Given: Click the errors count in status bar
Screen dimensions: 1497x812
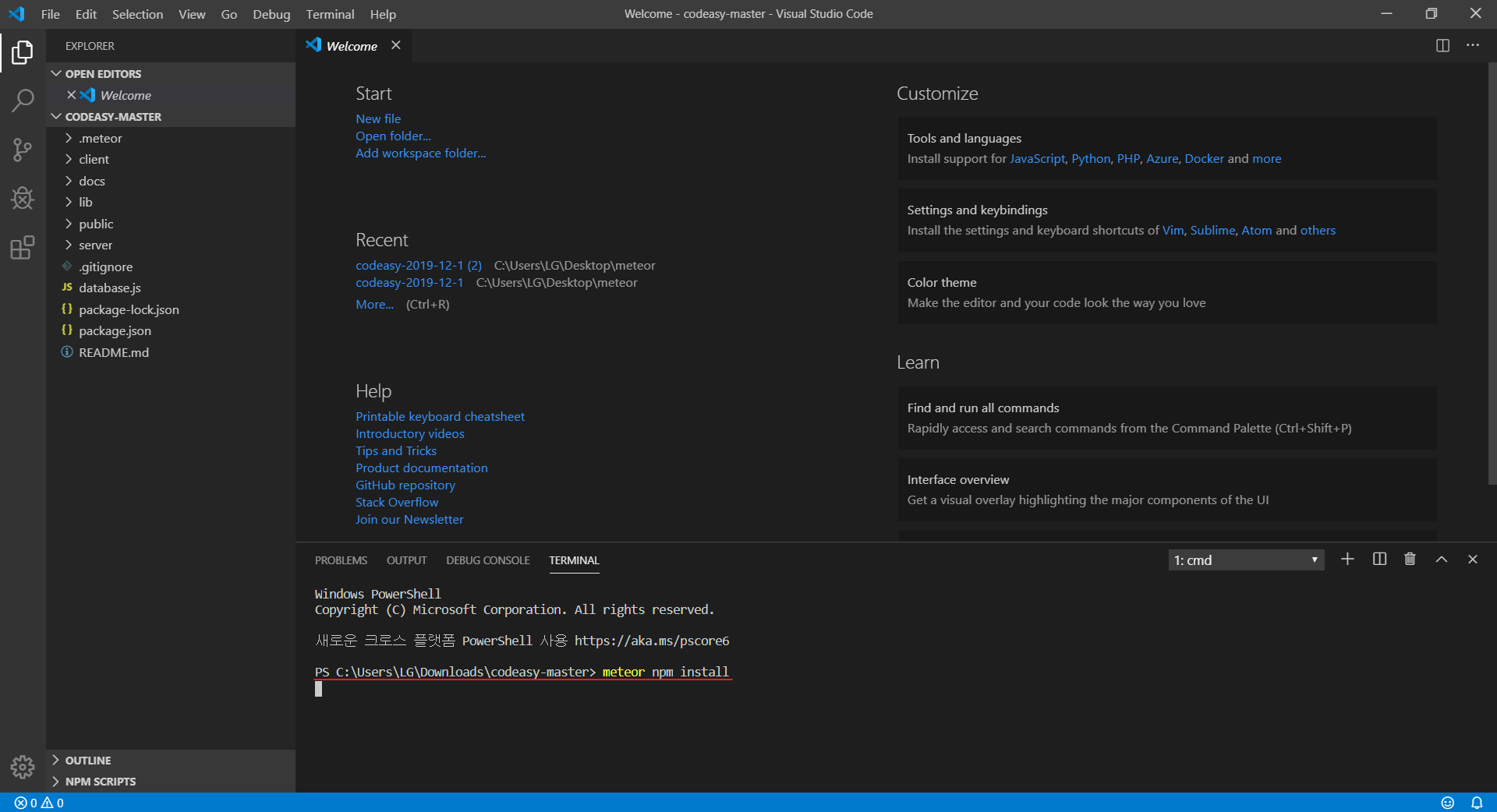Looking at the screenshot, I should [26, 803].
